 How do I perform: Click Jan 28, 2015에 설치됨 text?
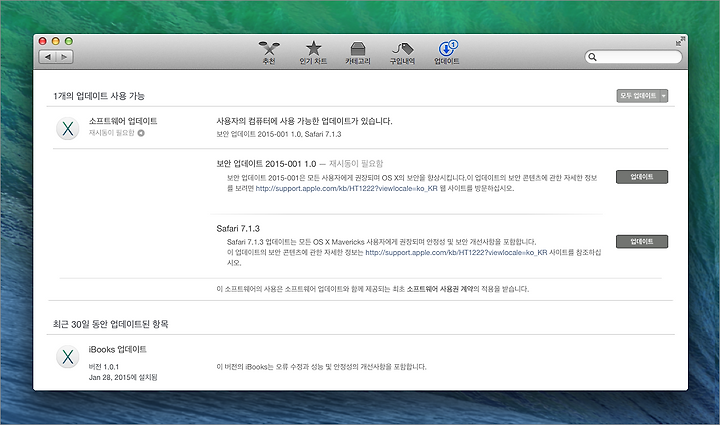click(x=123, y=377)
